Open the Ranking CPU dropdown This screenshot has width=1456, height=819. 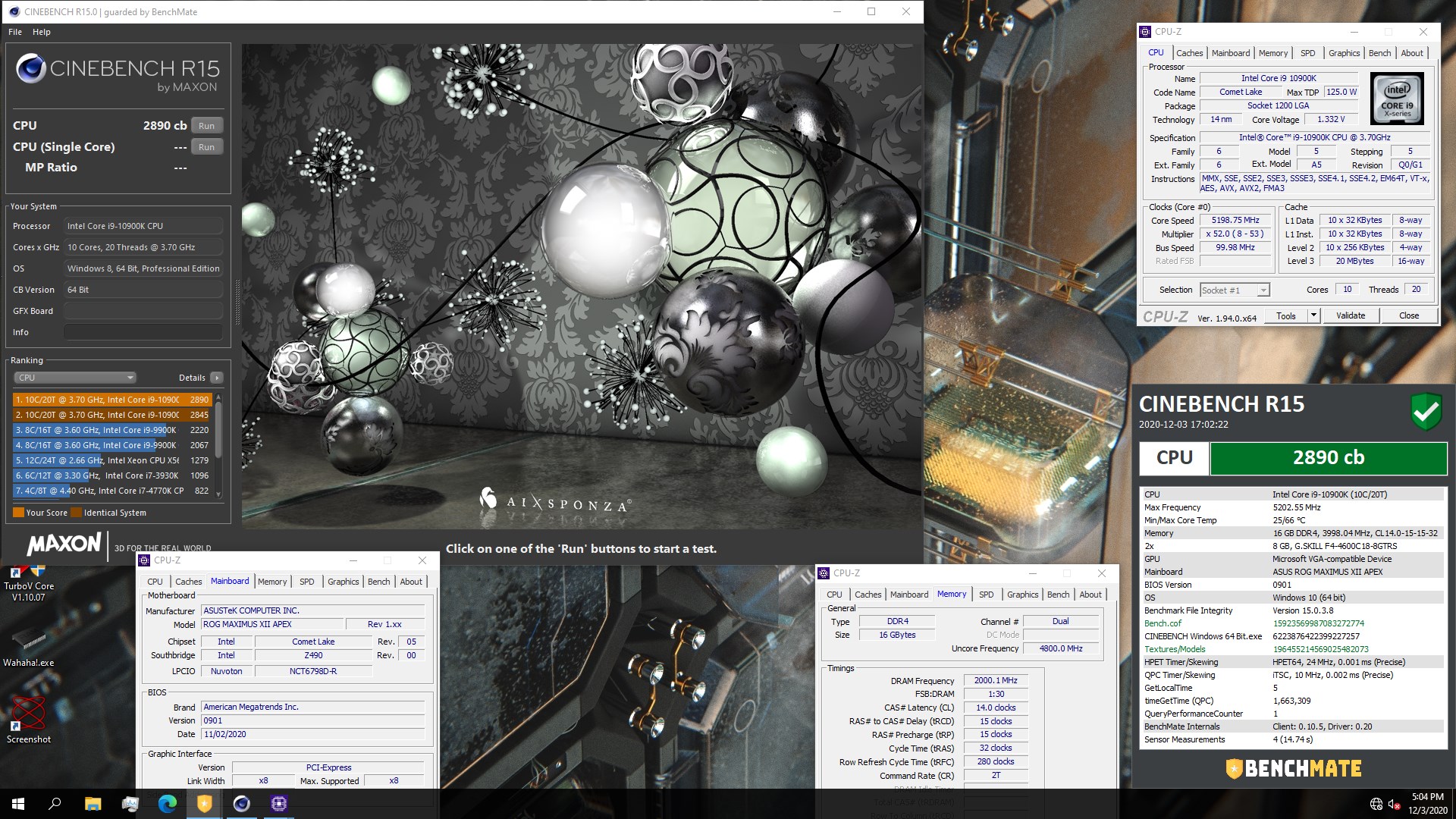coord(75,378)
